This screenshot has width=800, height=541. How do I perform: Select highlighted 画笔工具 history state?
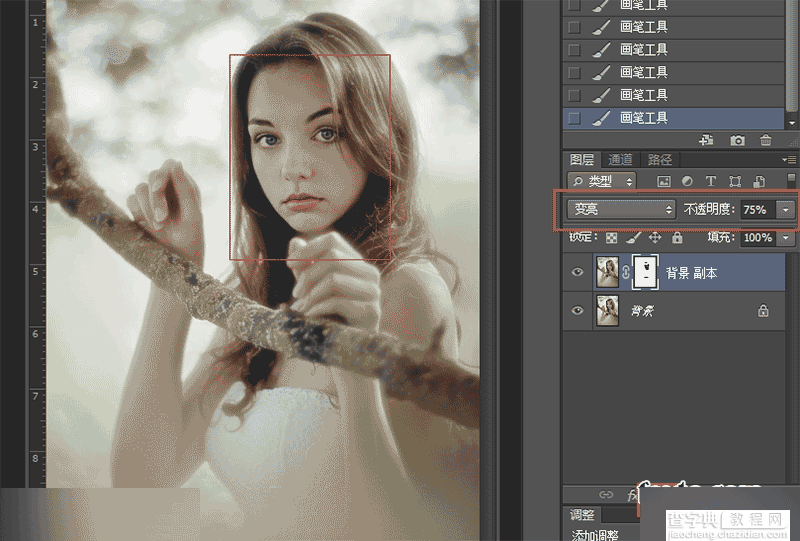(673, 118)
